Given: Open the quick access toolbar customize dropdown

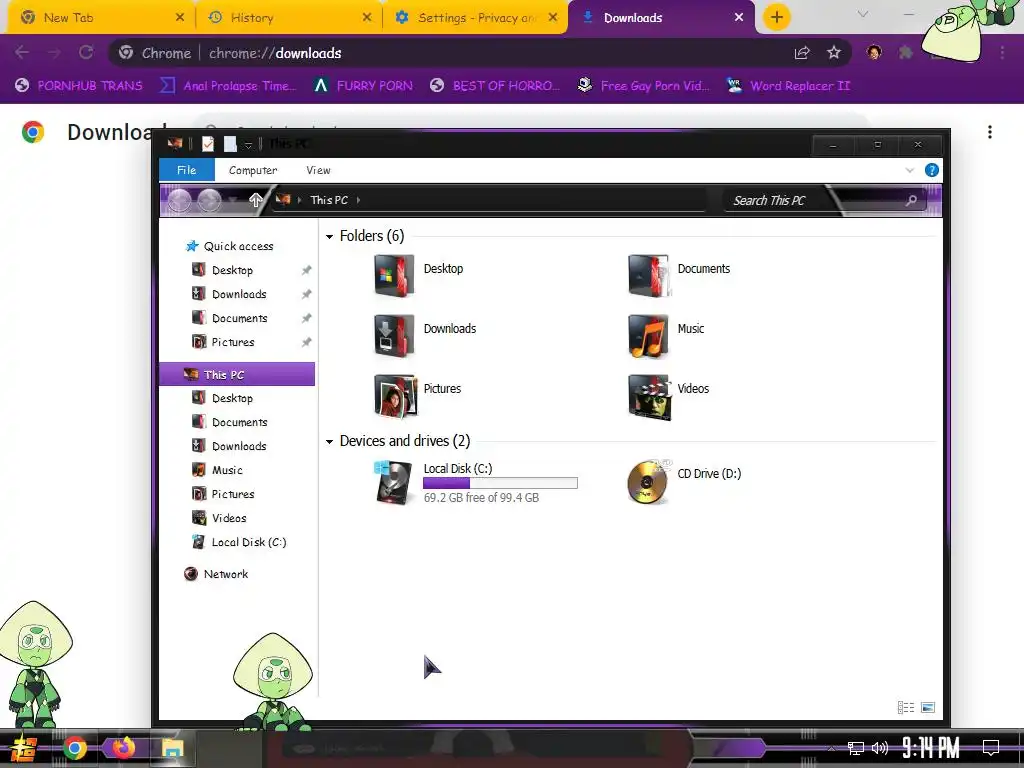Looking at the screenshot, I should (x=248, y=145).
